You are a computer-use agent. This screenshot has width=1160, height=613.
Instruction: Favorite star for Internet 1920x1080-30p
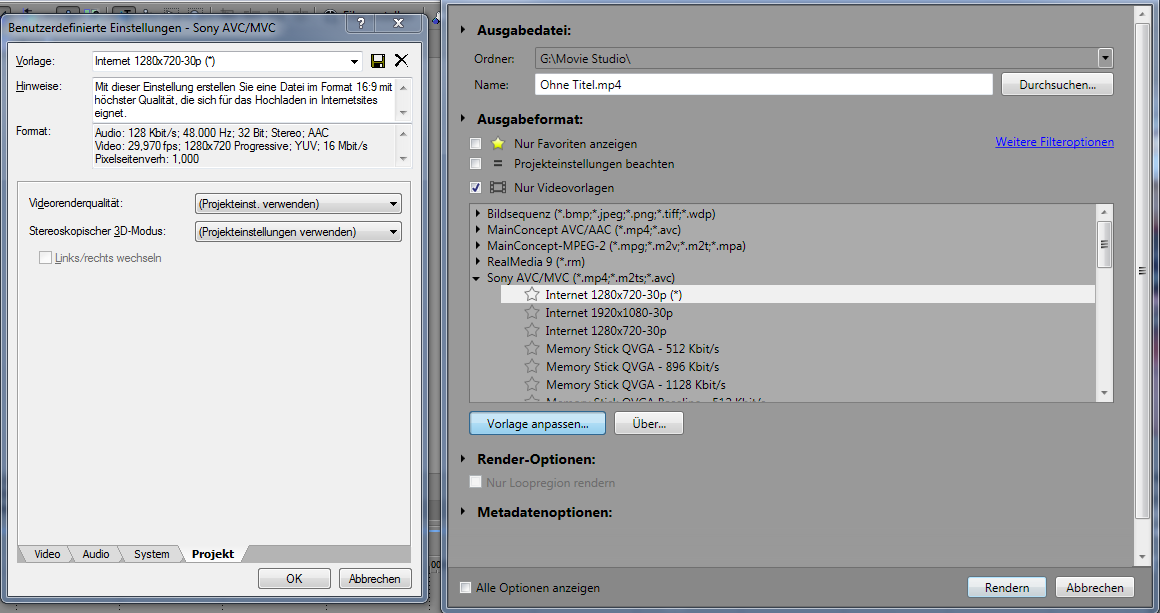(x=532, y=312)
